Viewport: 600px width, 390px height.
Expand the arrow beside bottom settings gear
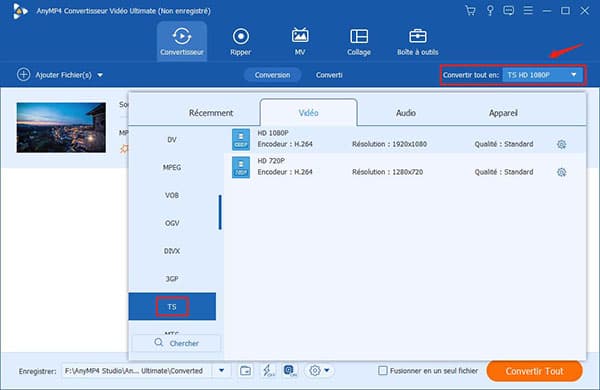pos(327,370)
